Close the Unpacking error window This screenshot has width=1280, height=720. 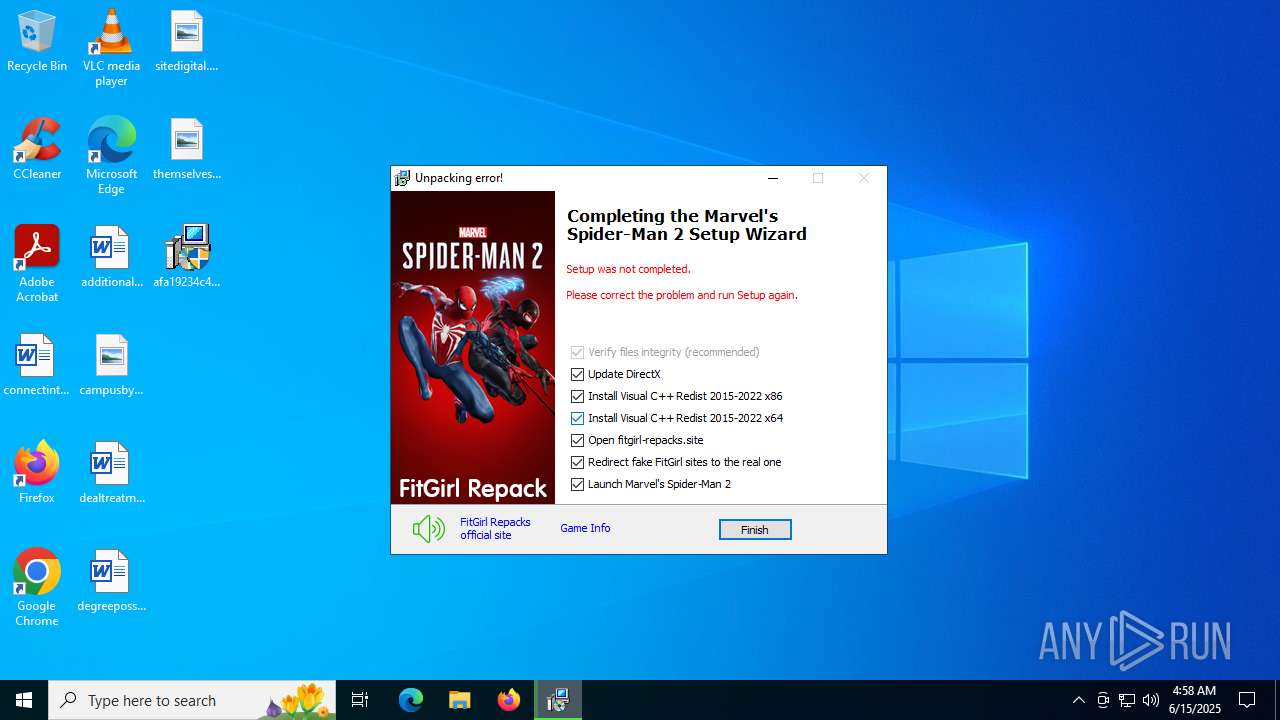[x=864, y=178]
